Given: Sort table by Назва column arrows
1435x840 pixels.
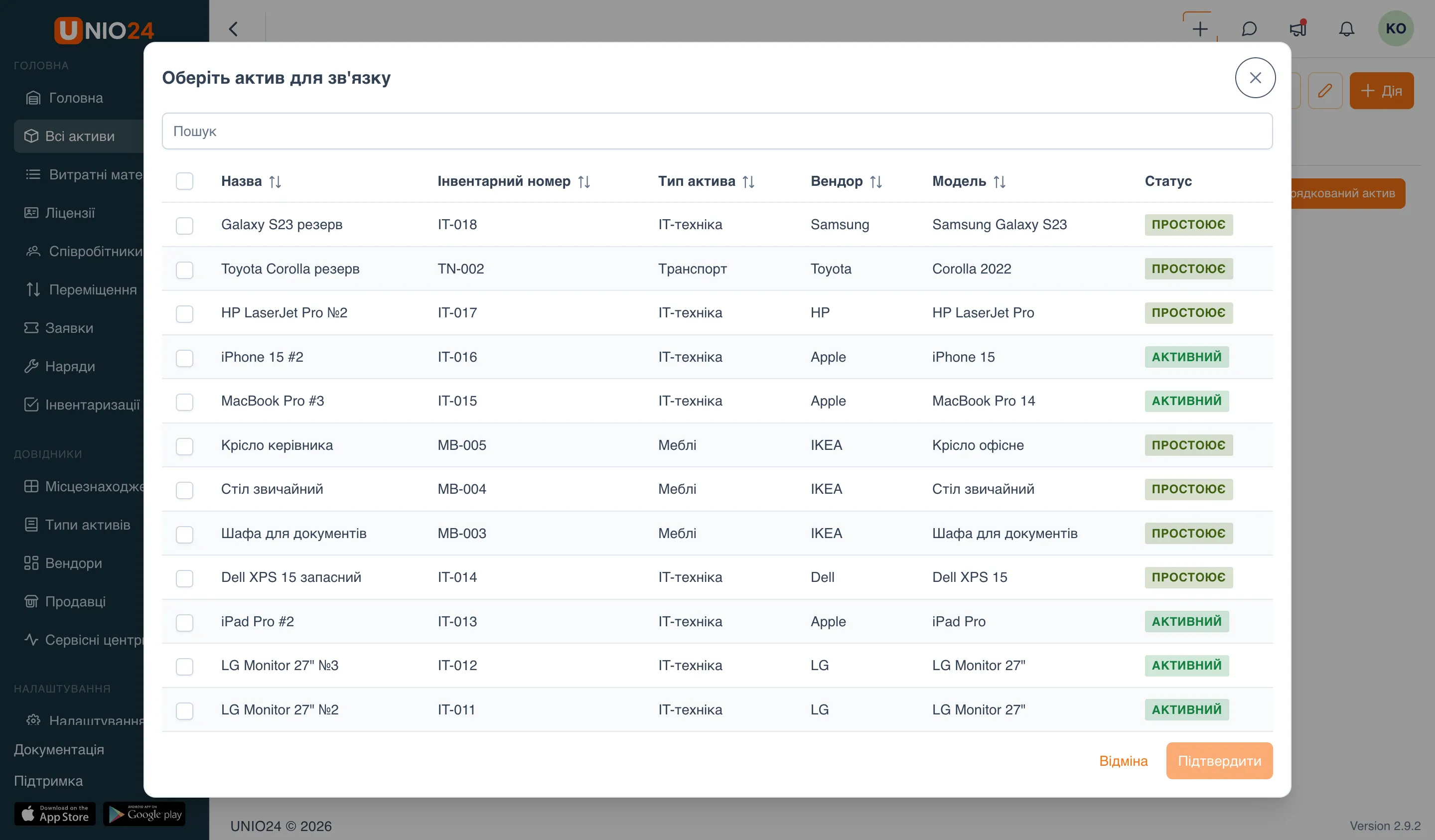Looking at the screenshot, I should click(x=275, y=182).
